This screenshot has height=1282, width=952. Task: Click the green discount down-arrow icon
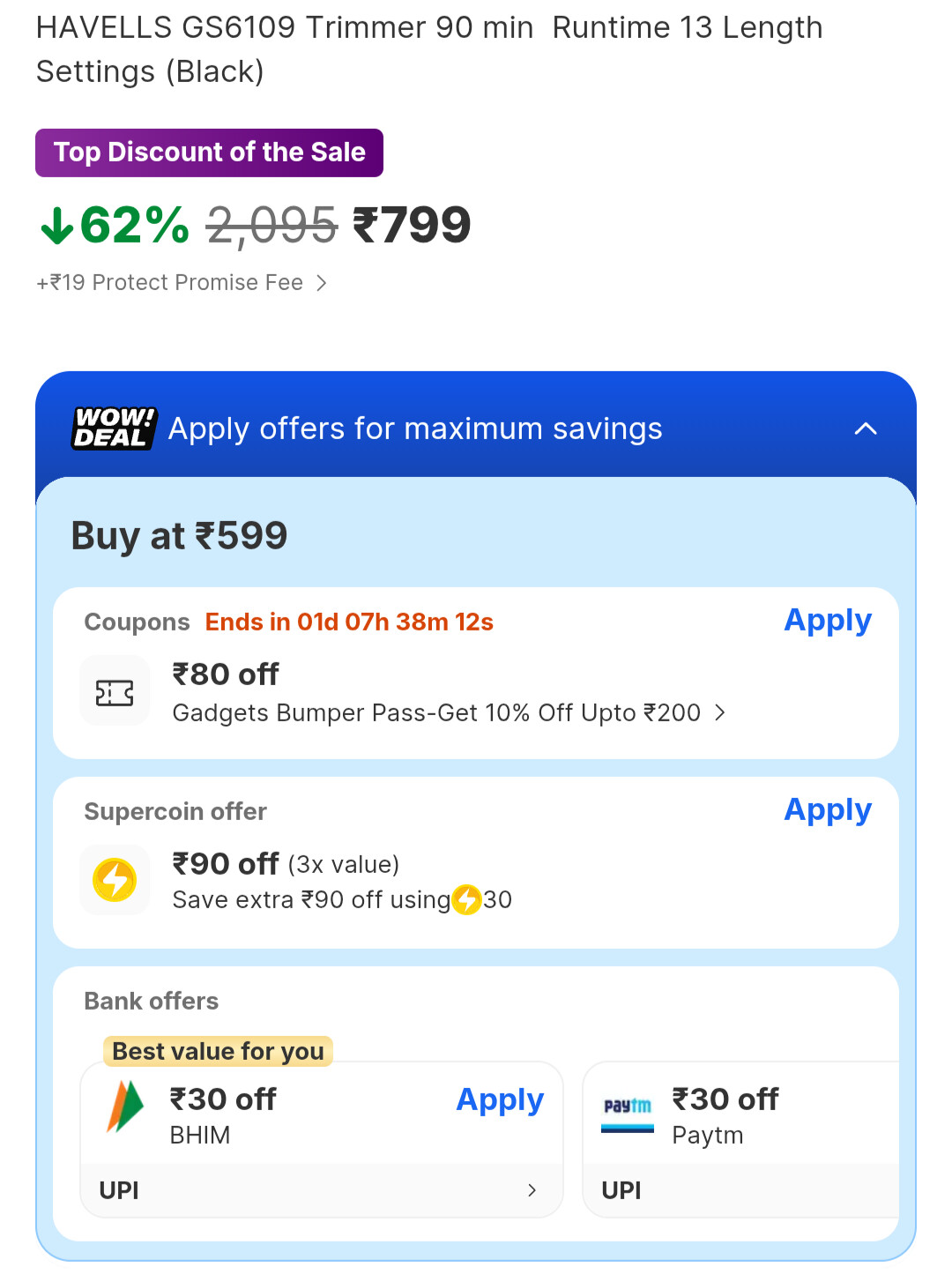click(57, 225)
